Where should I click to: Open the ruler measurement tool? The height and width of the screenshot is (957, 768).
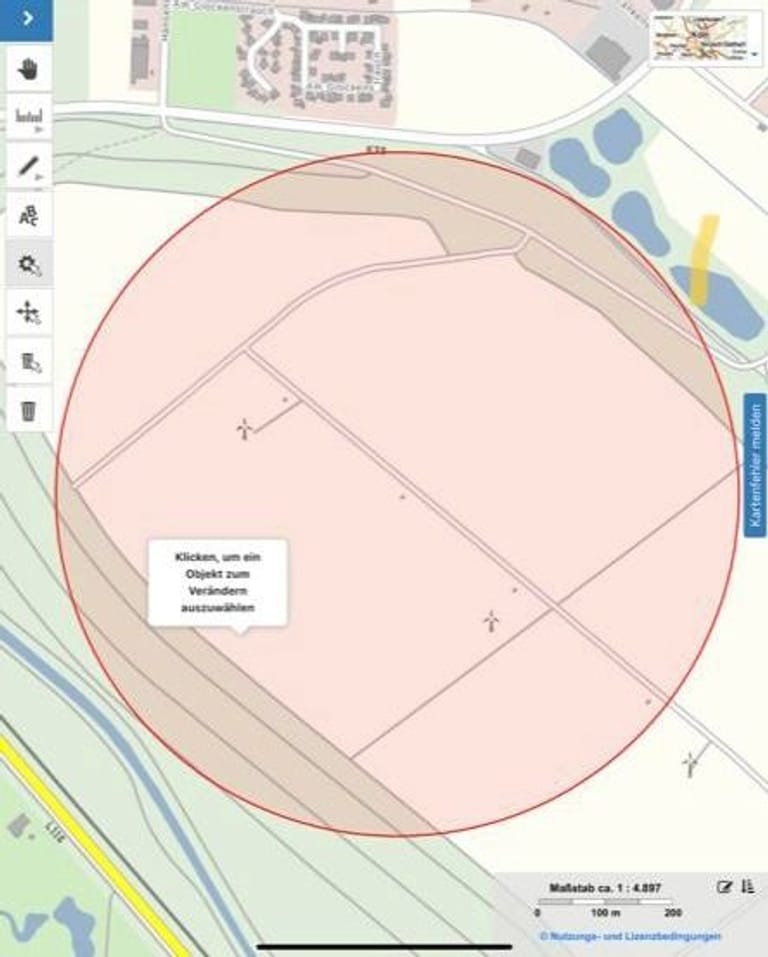click(29, 118)
